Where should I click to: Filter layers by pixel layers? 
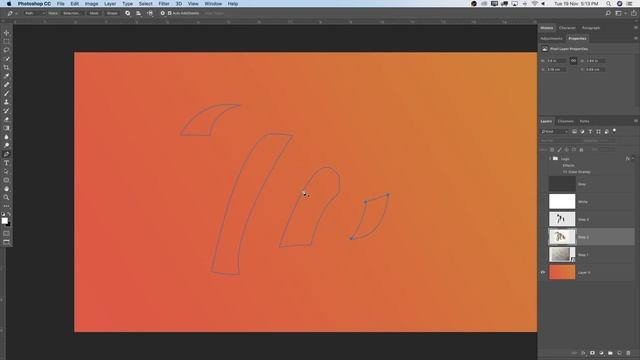(574, 131)
